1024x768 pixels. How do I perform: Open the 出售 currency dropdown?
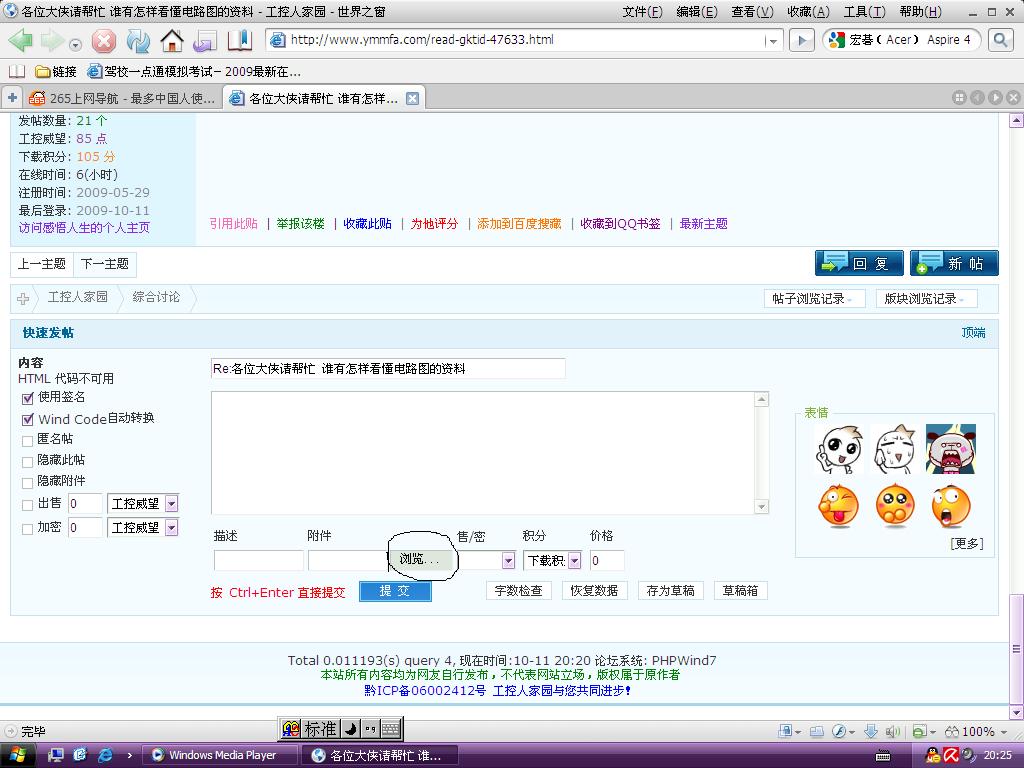click(171, 504)
